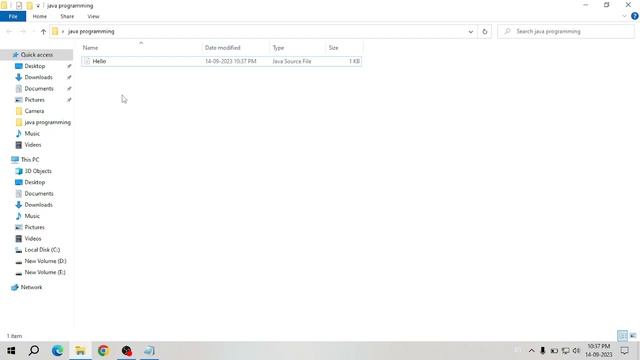Select Quick access in navigation pane
The image size is (640, 360).
[x=37, y=55]
